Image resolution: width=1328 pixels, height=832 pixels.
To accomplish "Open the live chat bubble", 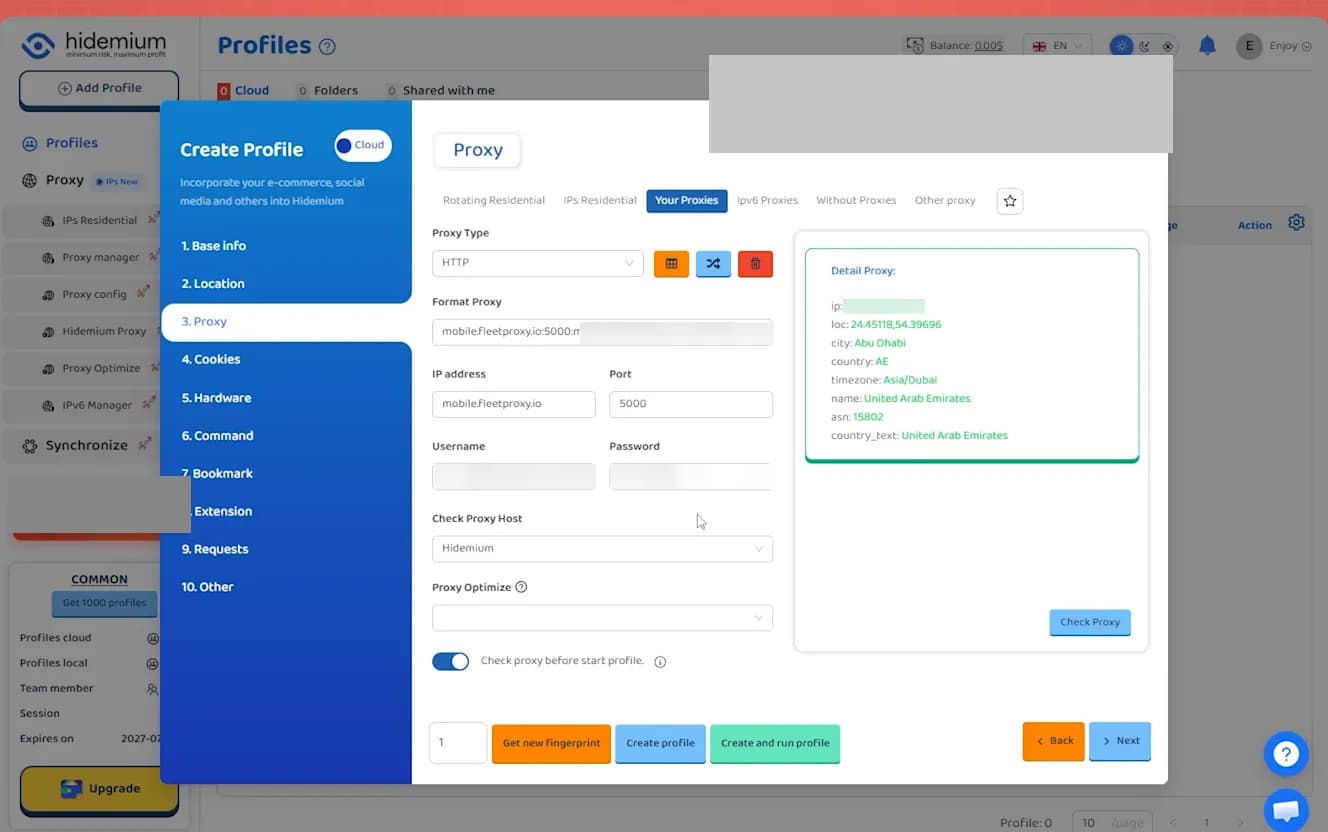I will (x=1286, y=809).
